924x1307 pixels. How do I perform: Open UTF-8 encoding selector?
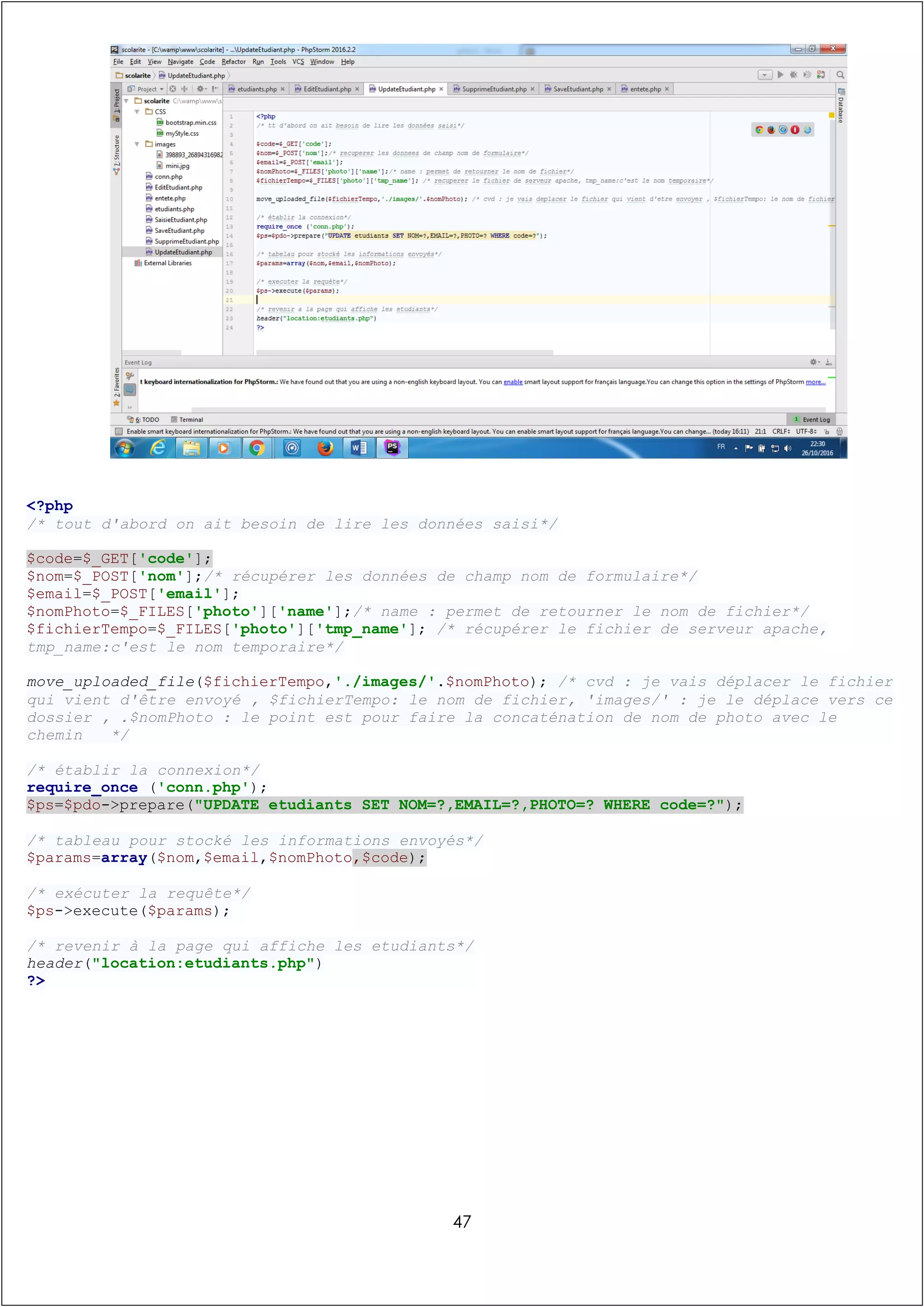click(x=806, y=431)
